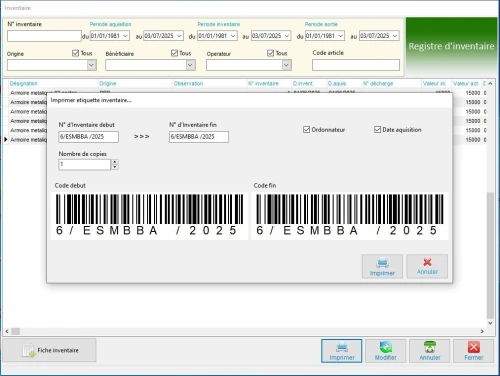Click the Code debut barcode preview
Screen dimensions: 500x376
click(x=149, y=216)
